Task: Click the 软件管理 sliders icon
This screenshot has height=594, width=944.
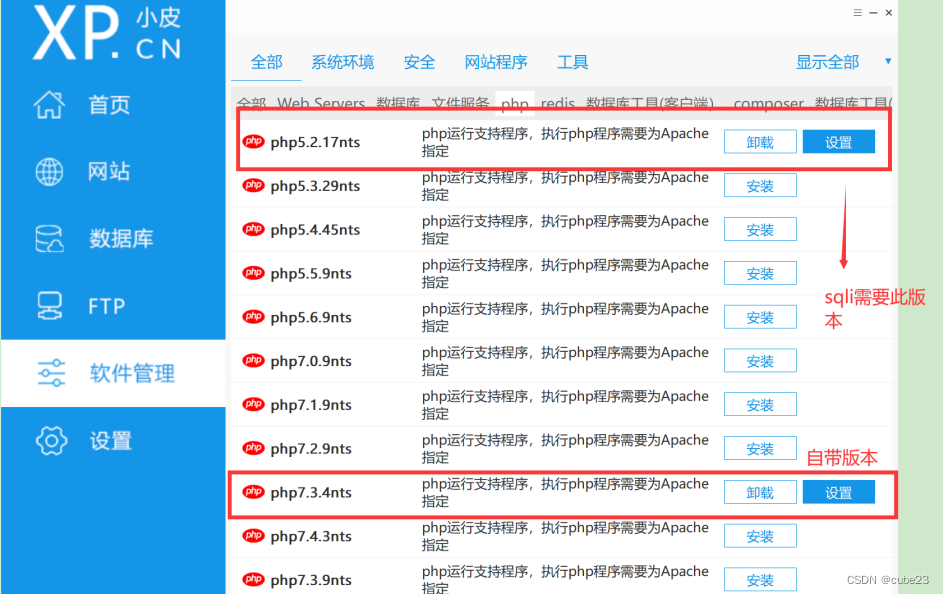Action: click(x=51, y=373)
